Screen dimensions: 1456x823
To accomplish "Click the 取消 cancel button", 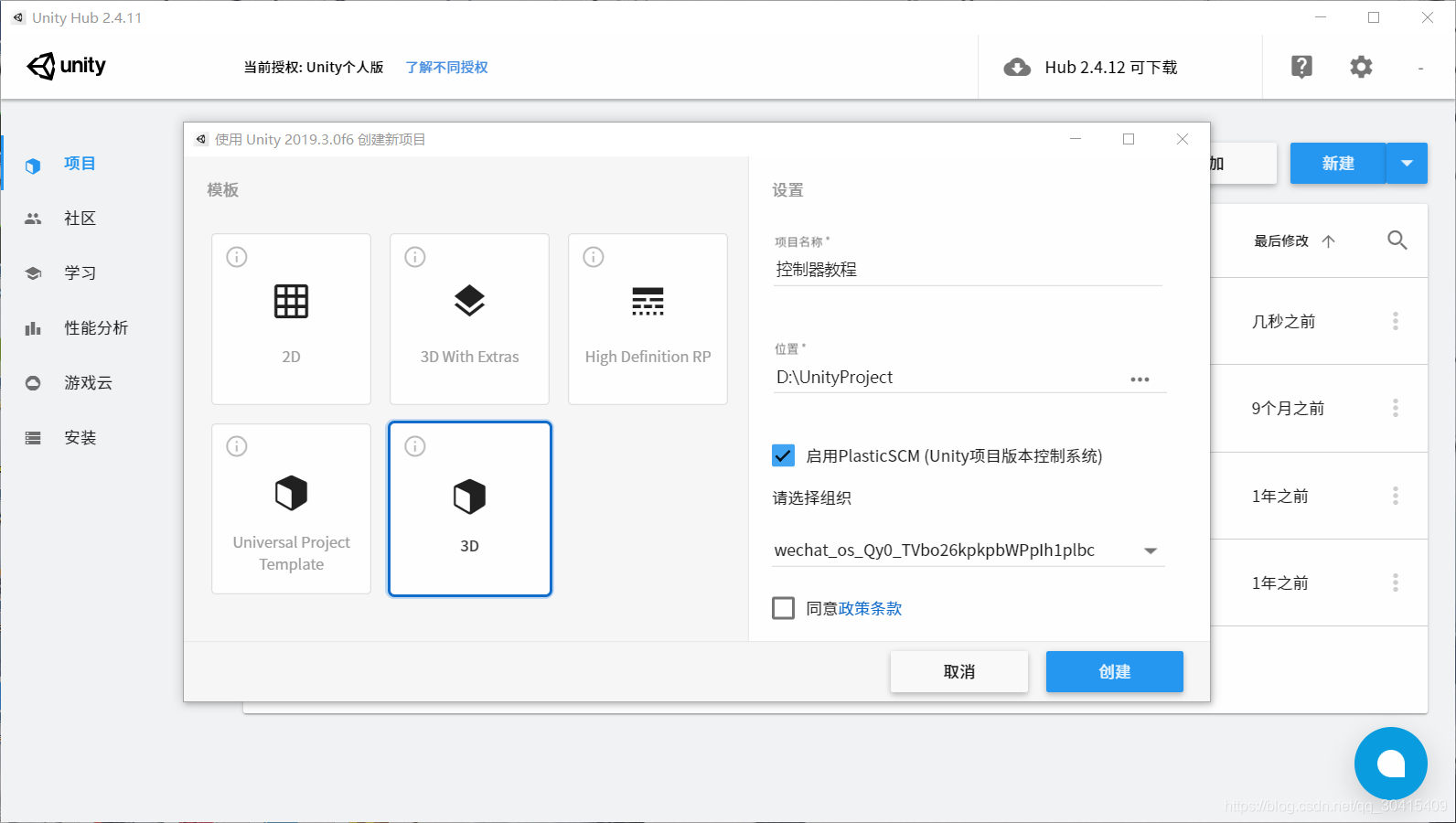I will tap(959, 671).
